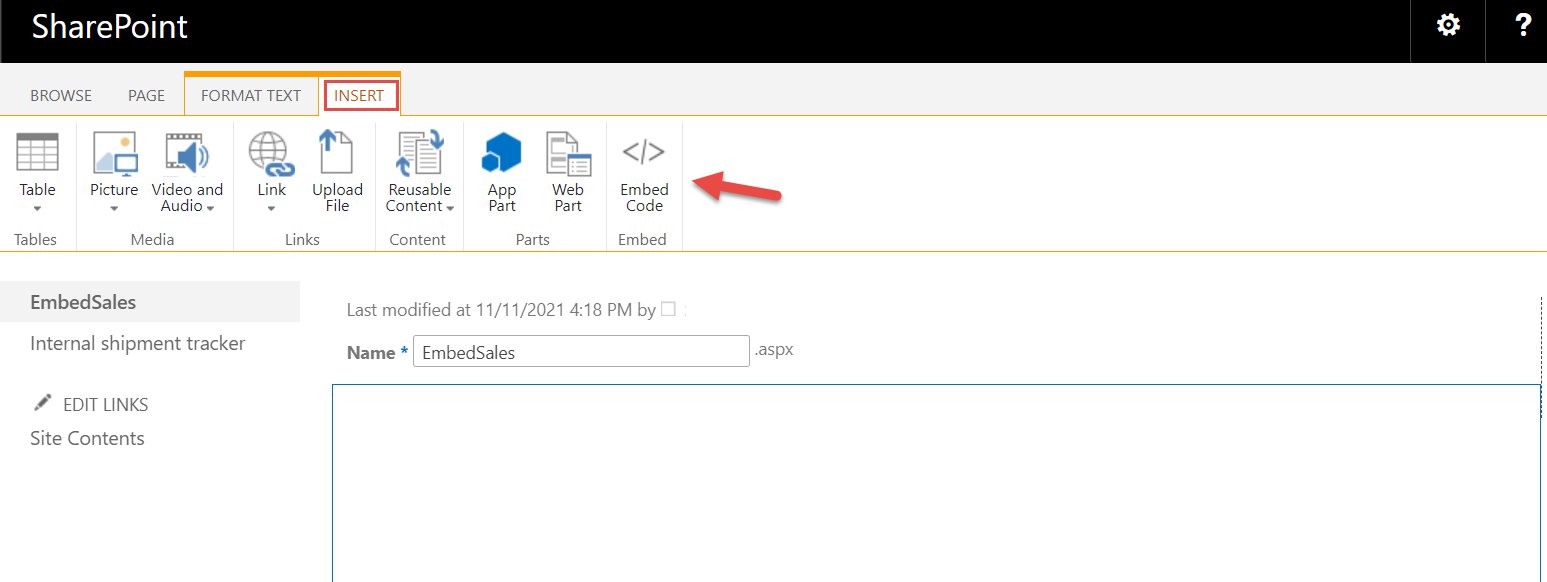Click into the Name text field
The width and height of the screenshot is (1547, 582).
tap(581, 352)
